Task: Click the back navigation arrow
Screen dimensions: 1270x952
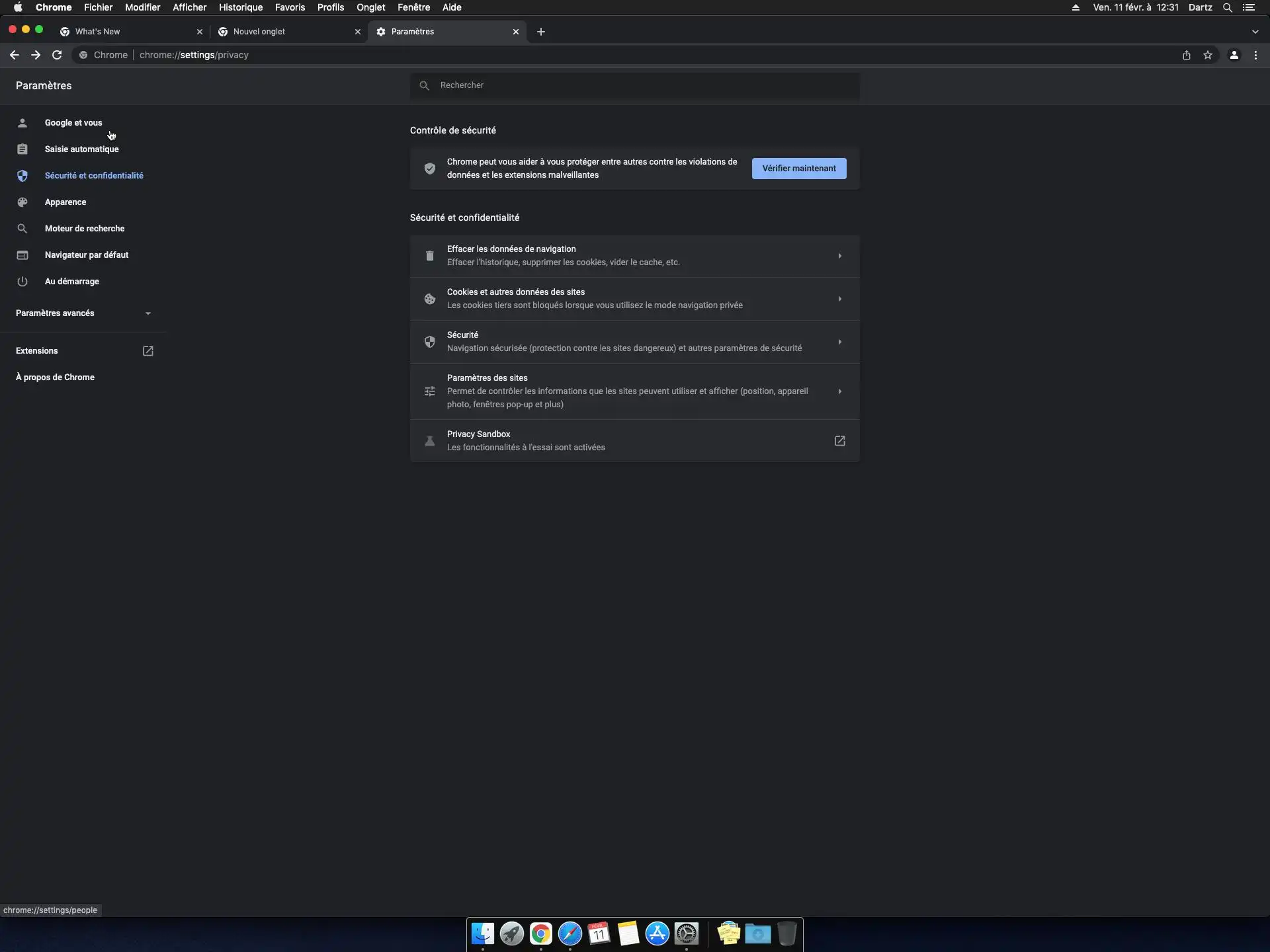Action: (15, 55)
